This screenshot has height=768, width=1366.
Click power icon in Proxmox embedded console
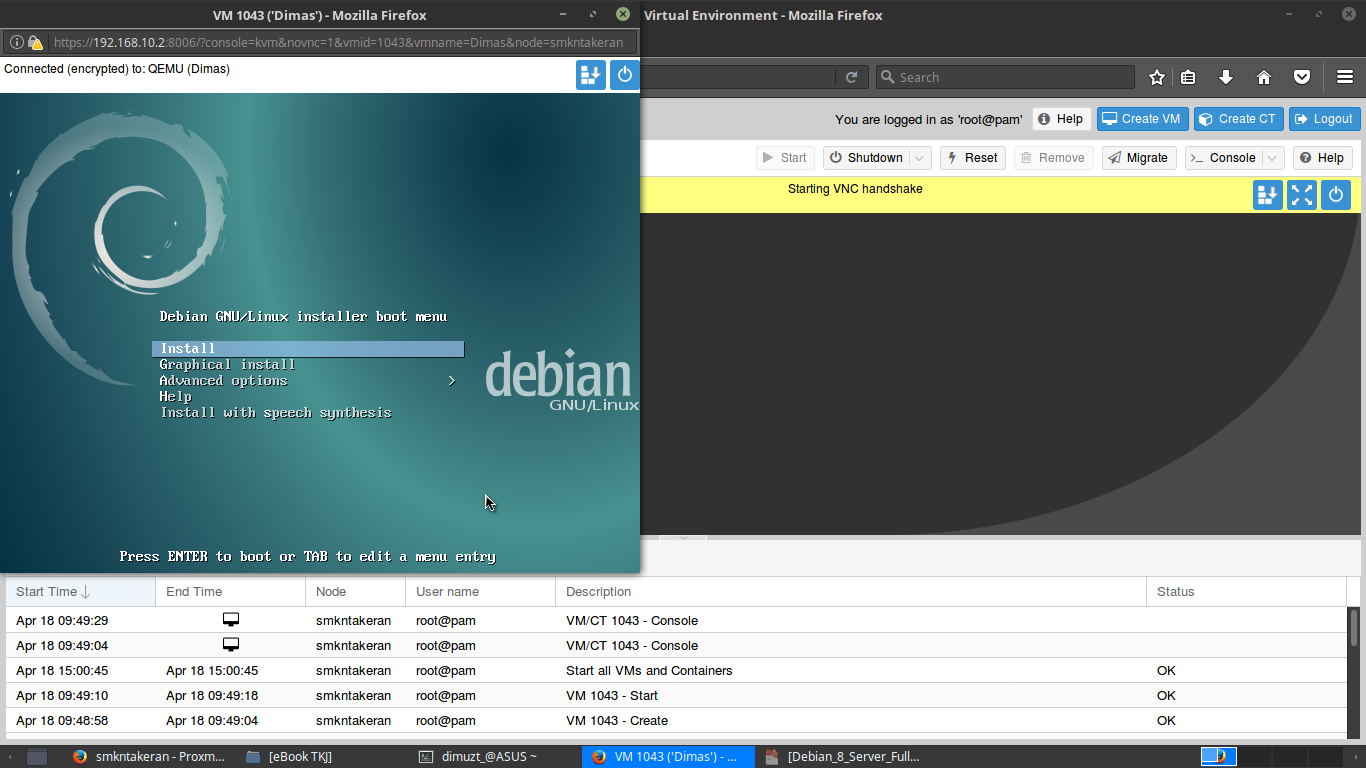point(1336,195)
